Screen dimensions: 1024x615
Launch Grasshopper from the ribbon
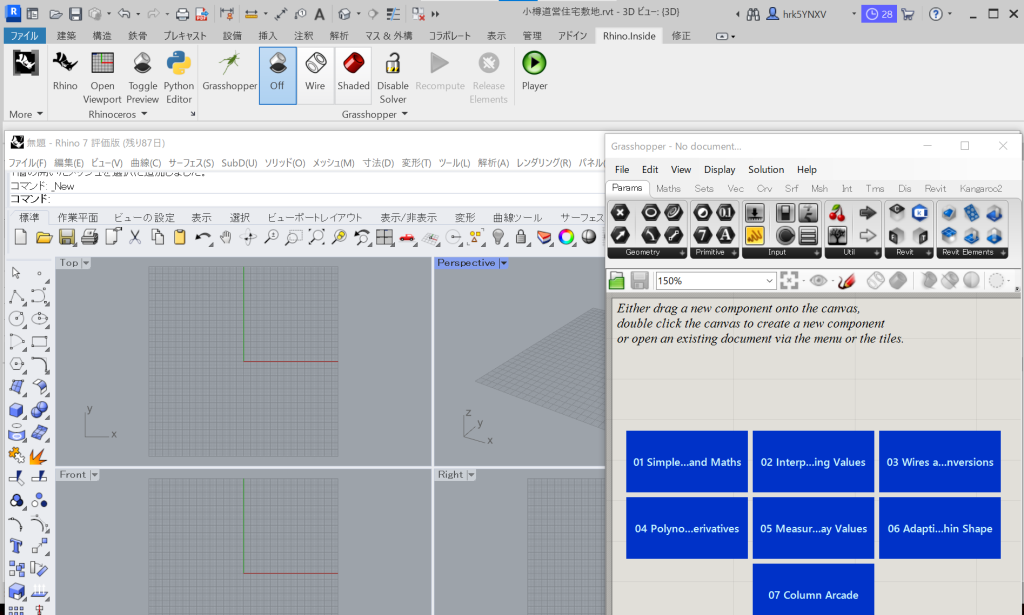pos(229,72)
